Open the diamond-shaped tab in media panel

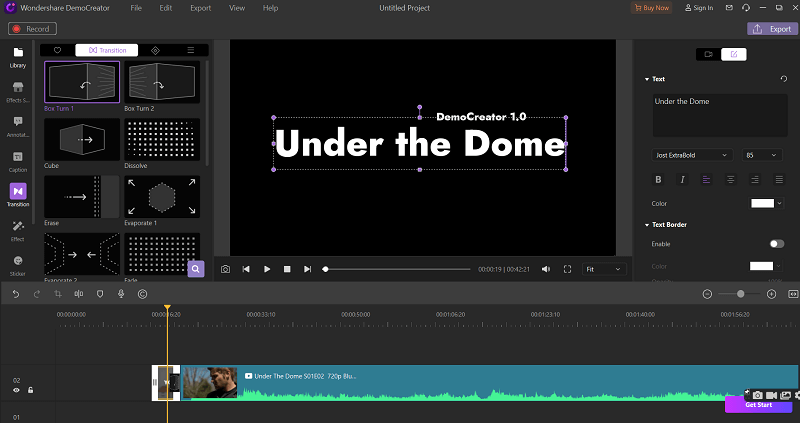point(156,50)
